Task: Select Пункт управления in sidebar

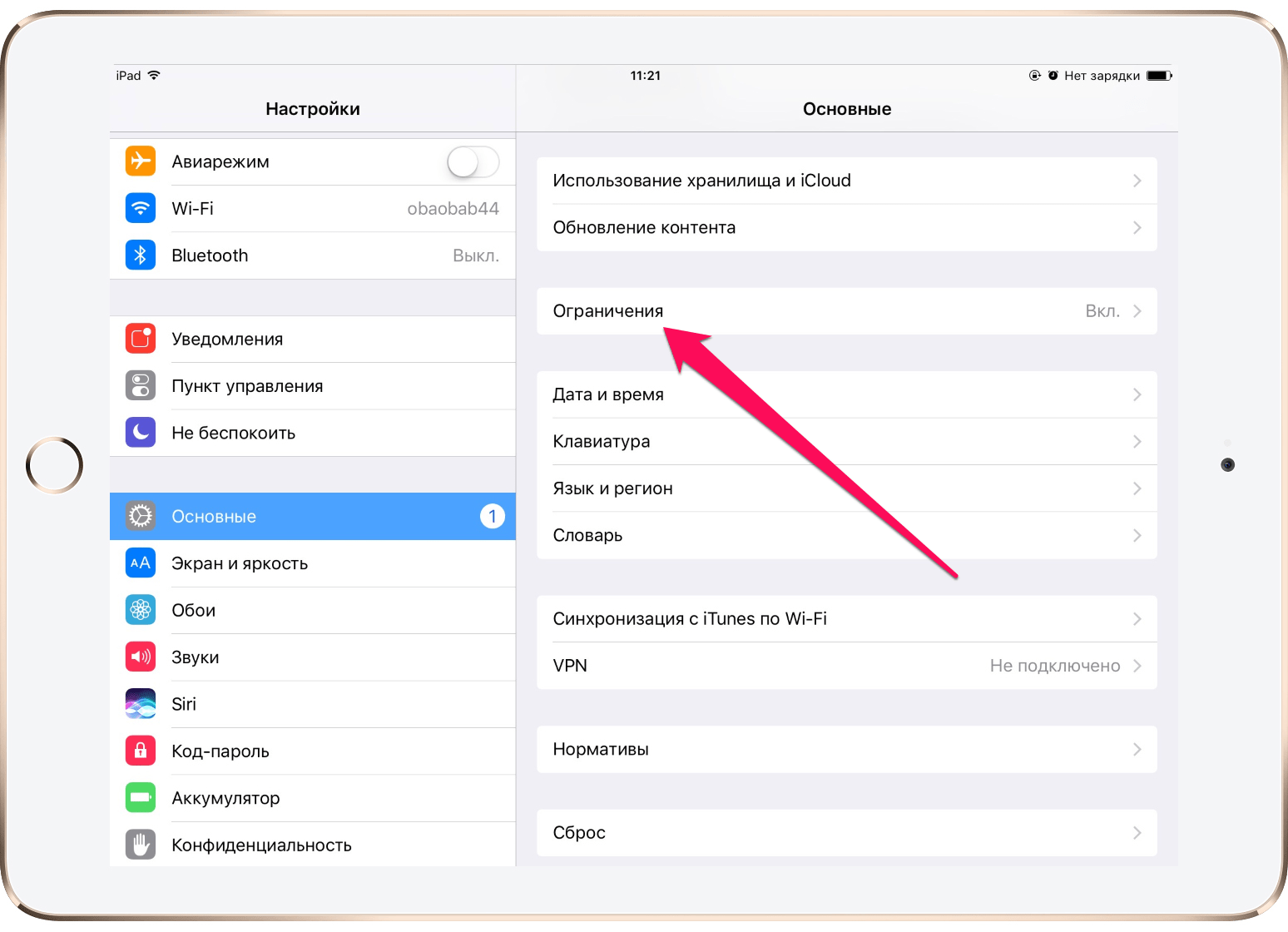Action: [x=313, y=386]
